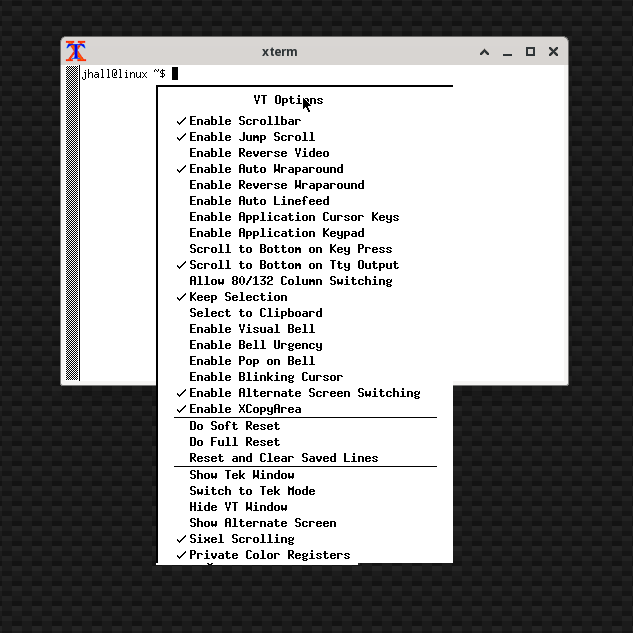Enable Application Cursor Keys
This screenshot has height=633, width=633.
tap(305, 217)
